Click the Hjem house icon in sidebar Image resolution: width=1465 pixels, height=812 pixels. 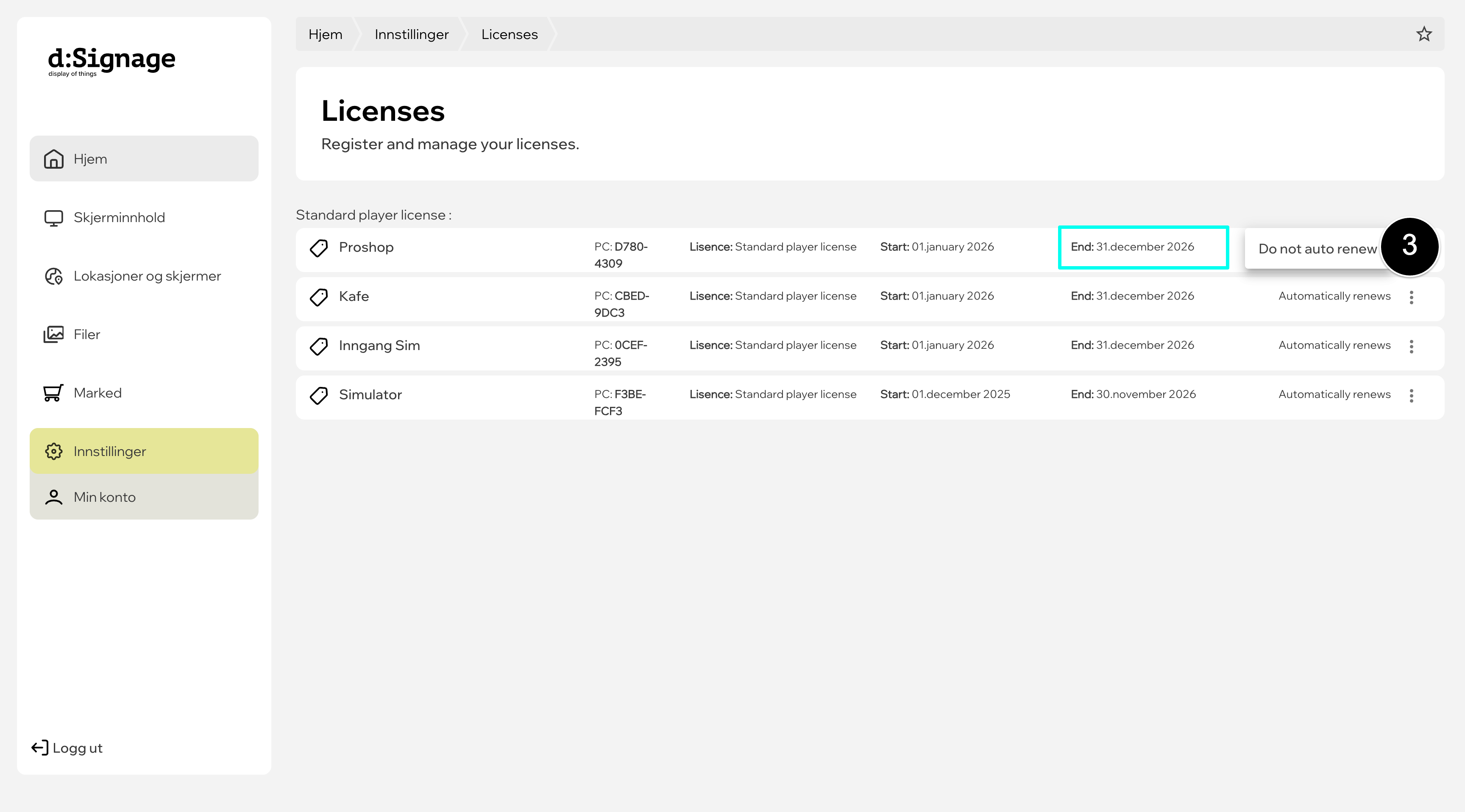(x=53, y=159)
